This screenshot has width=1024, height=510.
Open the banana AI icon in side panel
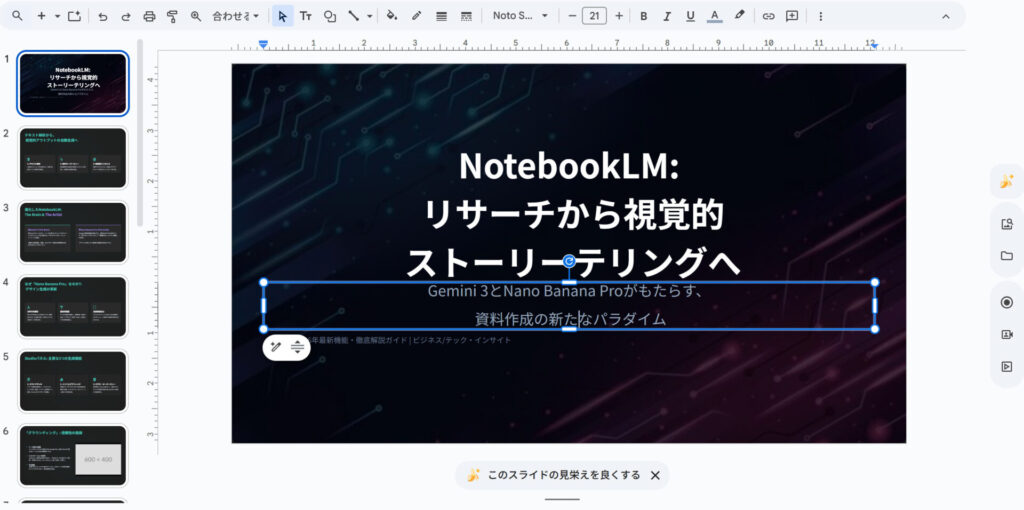click(x=1006, y=182)
